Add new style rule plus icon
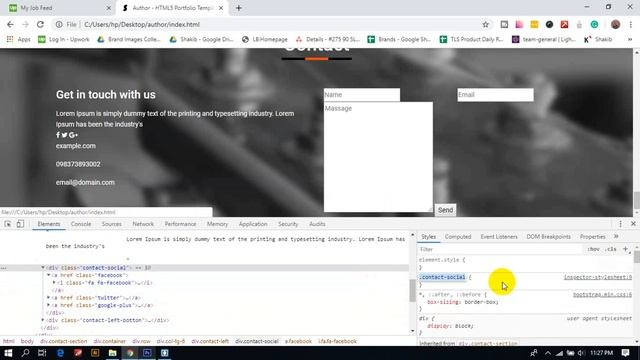The image size is (640, 360). pos(625,249)
